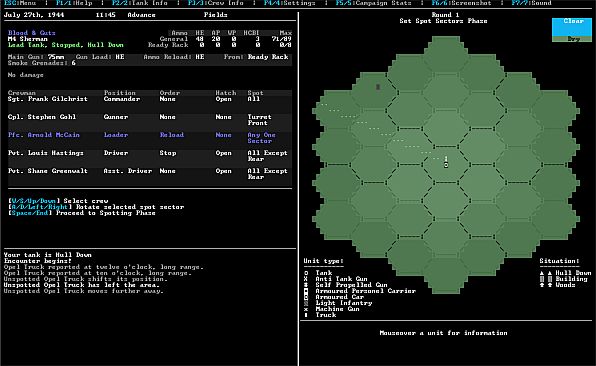The height and width of the screenshot is (366, 596).
Task: Click the Light Infantry legend symbol
Action: tap(306, 303)
